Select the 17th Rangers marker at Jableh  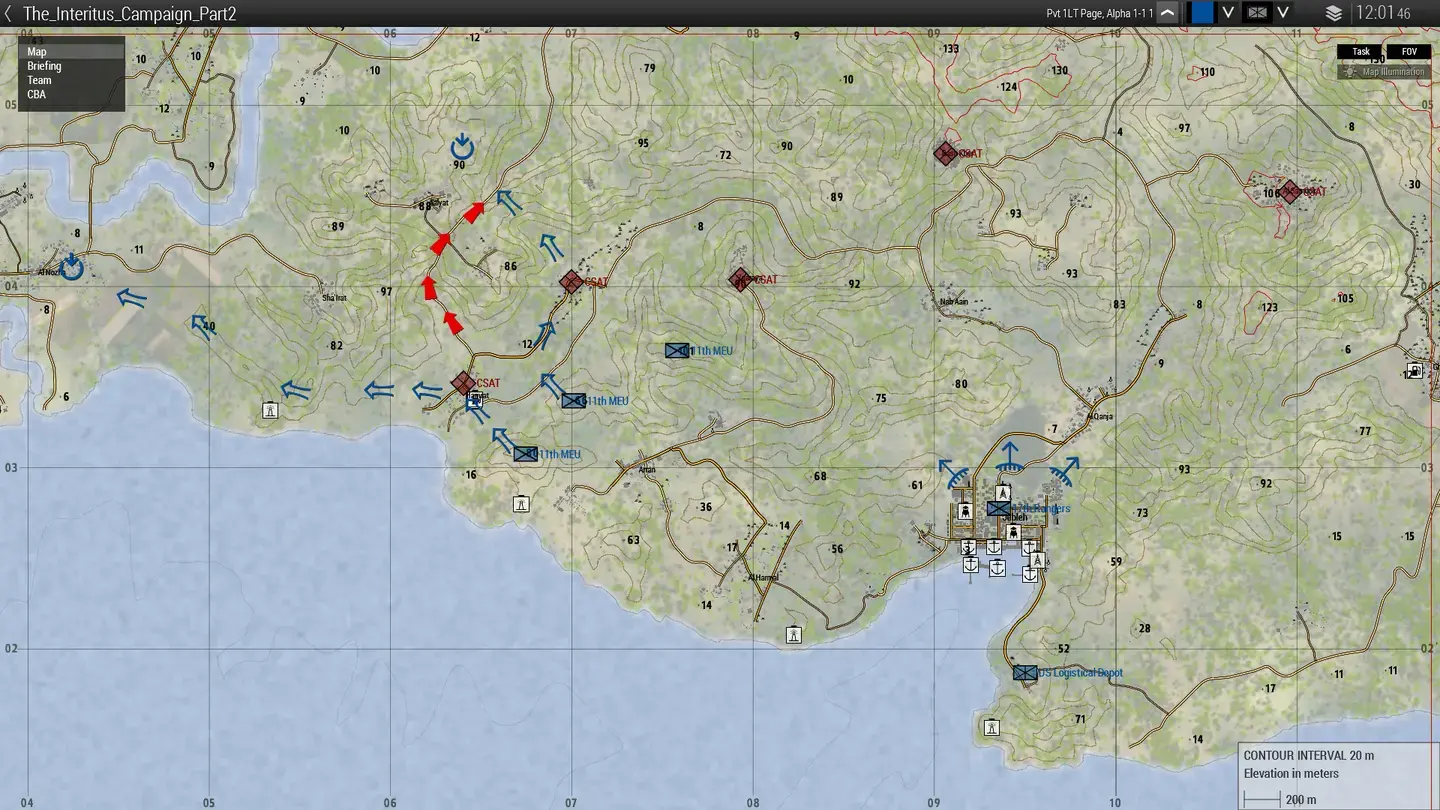[997, 508]
